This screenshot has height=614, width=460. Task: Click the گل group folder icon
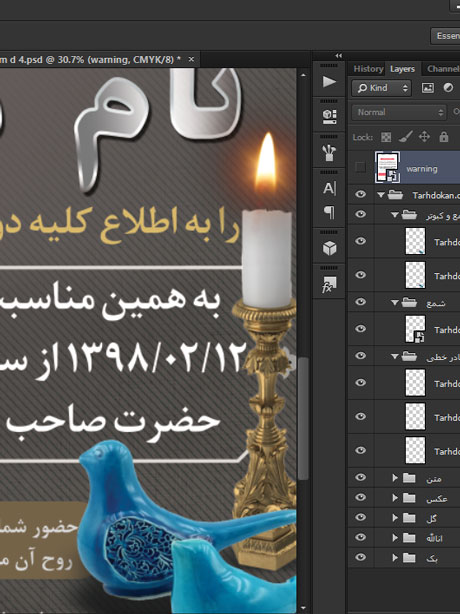pyautogui.click(x=409, y=518)
